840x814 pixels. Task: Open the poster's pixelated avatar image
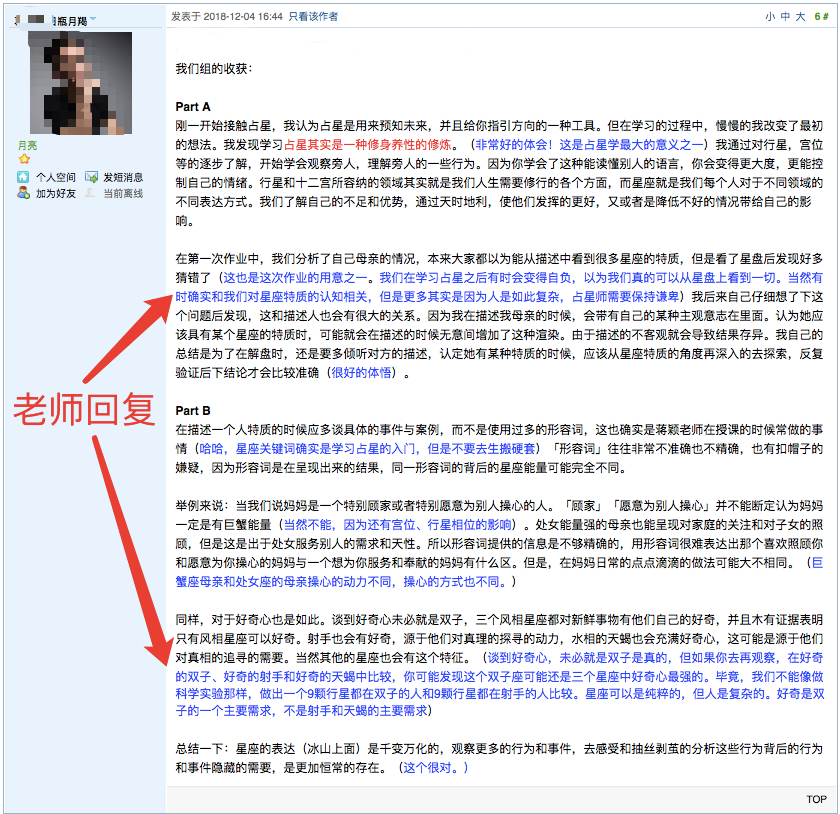(81, 83)
